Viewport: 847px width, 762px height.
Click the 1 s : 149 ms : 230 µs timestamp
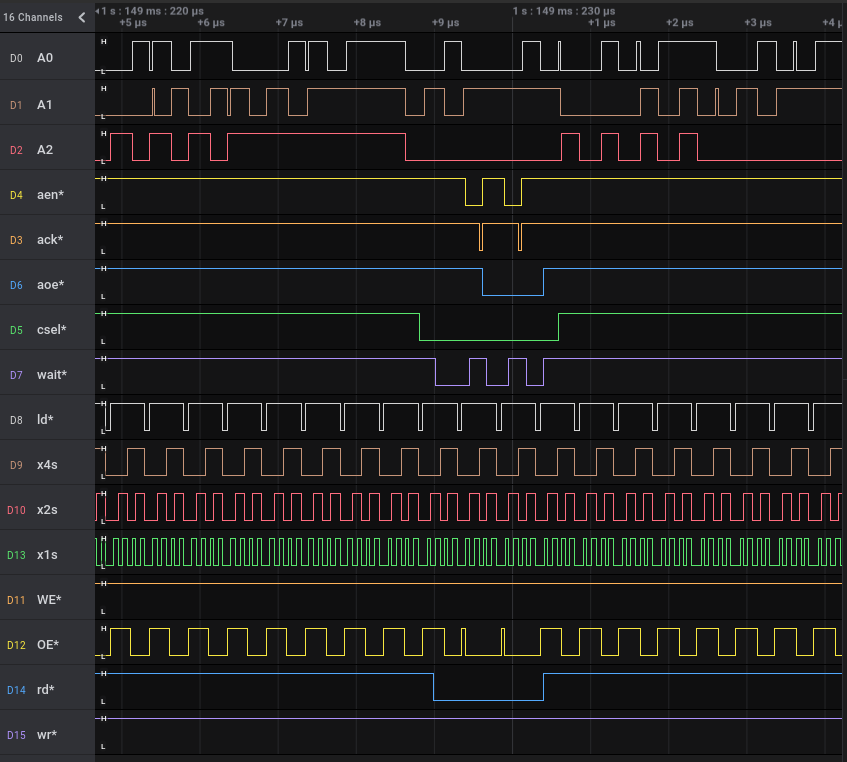(x=564, y=11)
